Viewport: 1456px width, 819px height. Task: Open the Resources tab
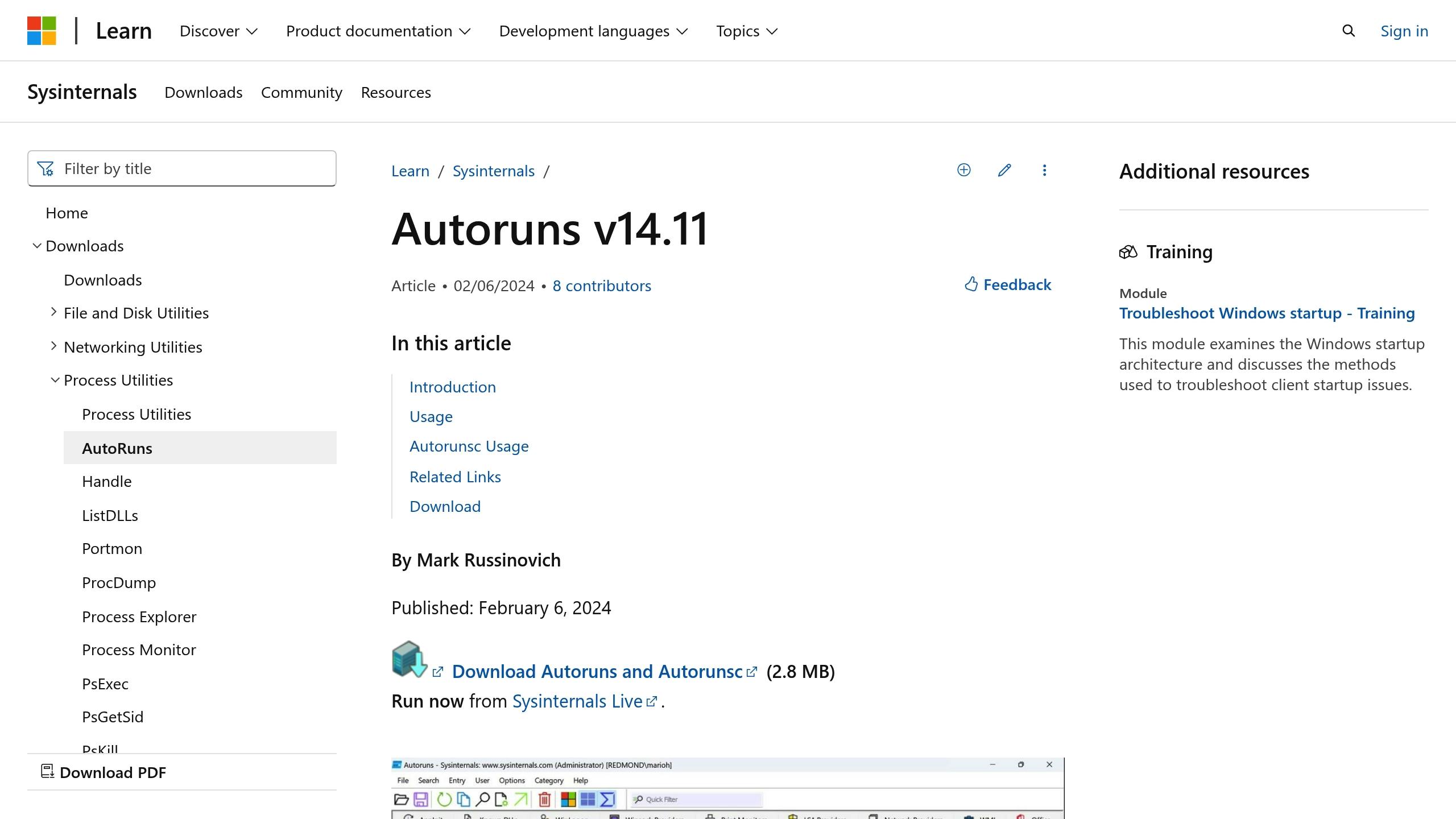(396, 92)
